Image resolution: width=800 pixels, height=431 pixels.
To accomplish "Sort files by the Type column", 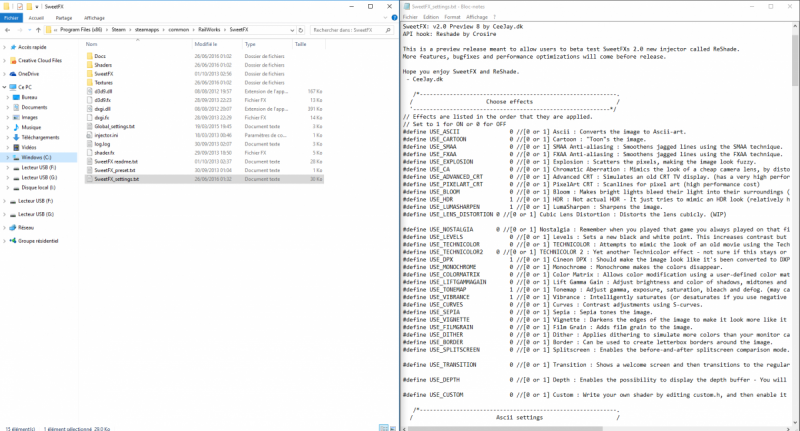I will click(x=250, y=44).
